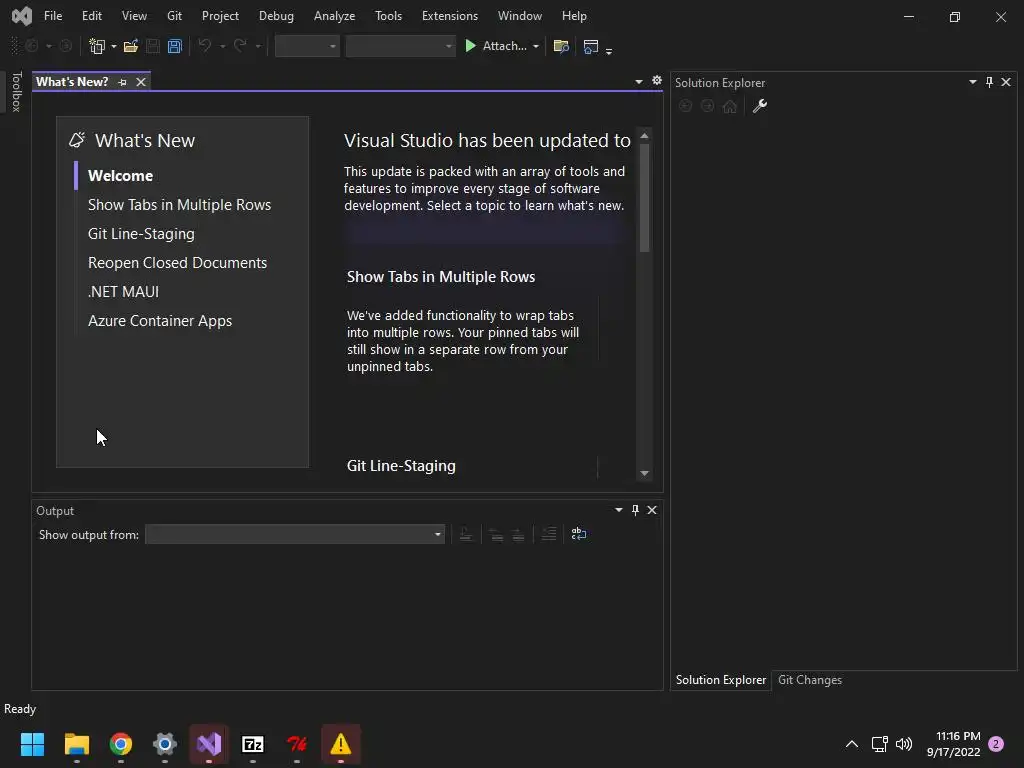Image resolution: width=1024 pixels, height=768 pixels.
Task: Click the Solution Explorer wrench properties icon
Action: tap(760, 106)
